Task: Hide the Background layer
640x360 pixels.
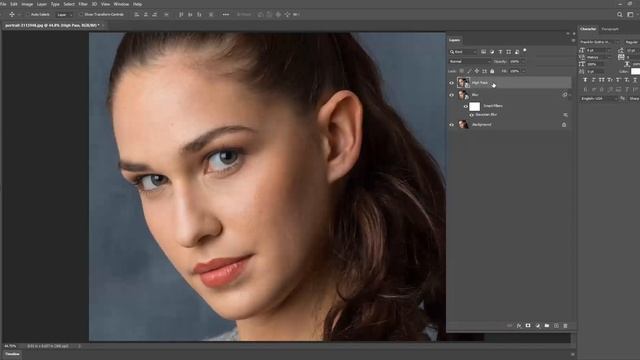Action: (x=451, y=125)
